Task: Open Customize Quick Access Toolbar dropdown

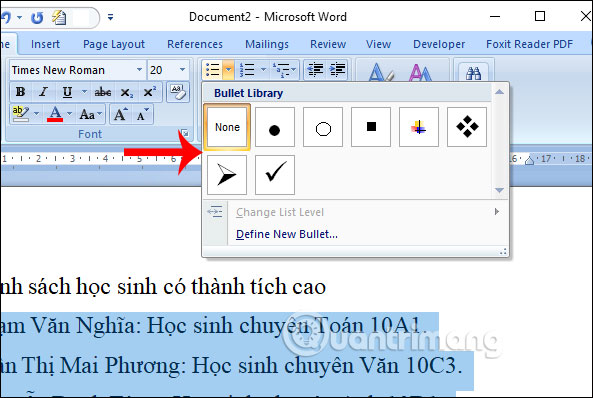Action: pos(110,17)
